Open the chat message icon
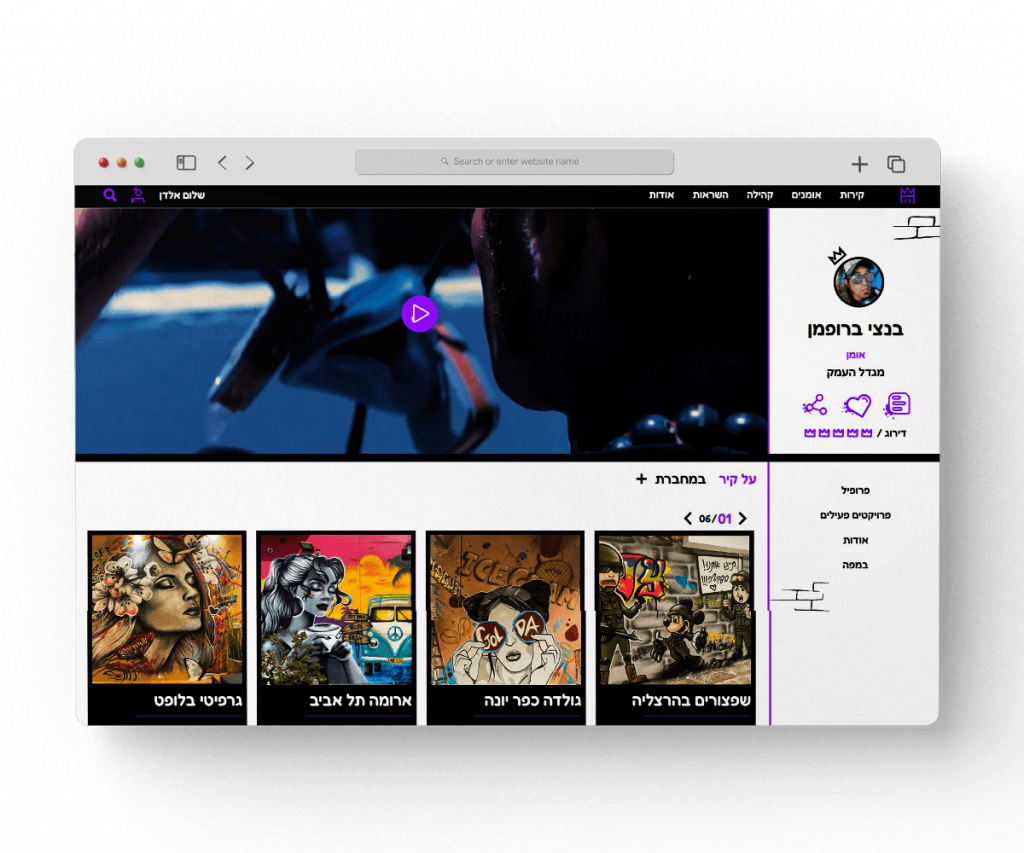The width and height of the screenshot is (1024, 853). pyautogui.click(x=897, y=405)
